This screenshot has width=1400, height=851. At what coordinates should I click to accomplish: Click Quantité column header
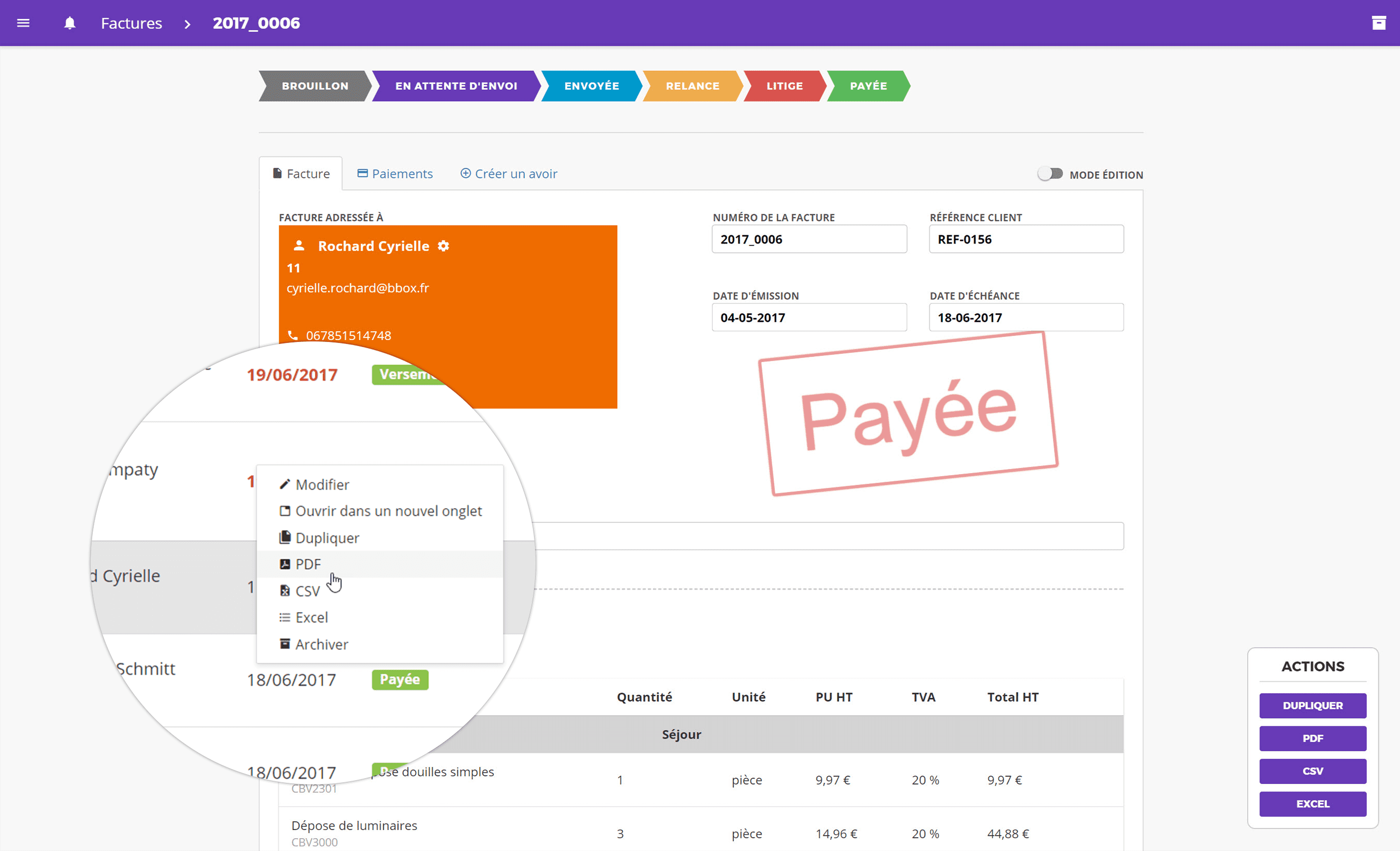644,697
